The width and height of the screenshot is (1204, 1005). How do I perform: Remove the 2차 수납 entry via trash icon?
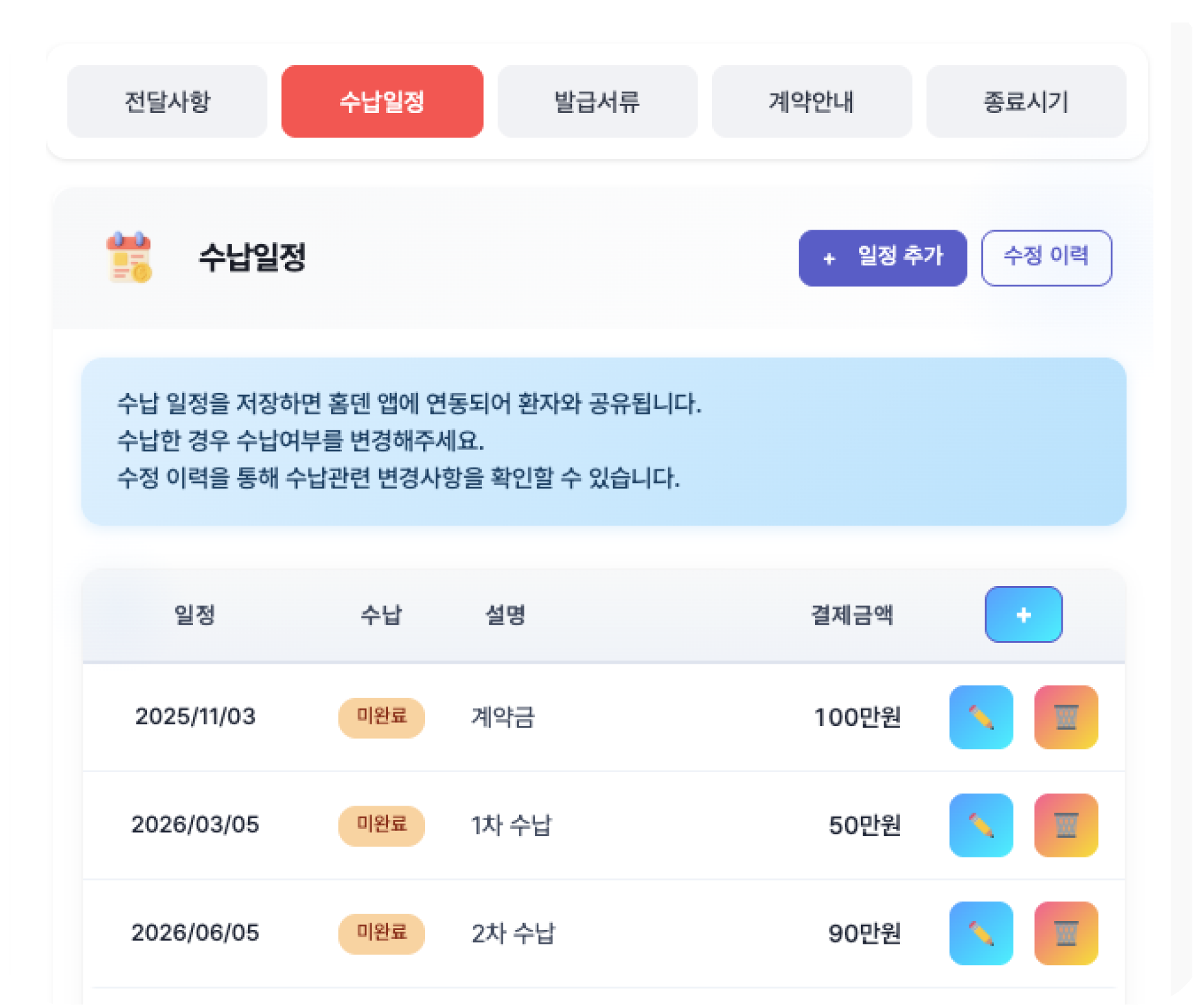click(x=1066, y=934)
